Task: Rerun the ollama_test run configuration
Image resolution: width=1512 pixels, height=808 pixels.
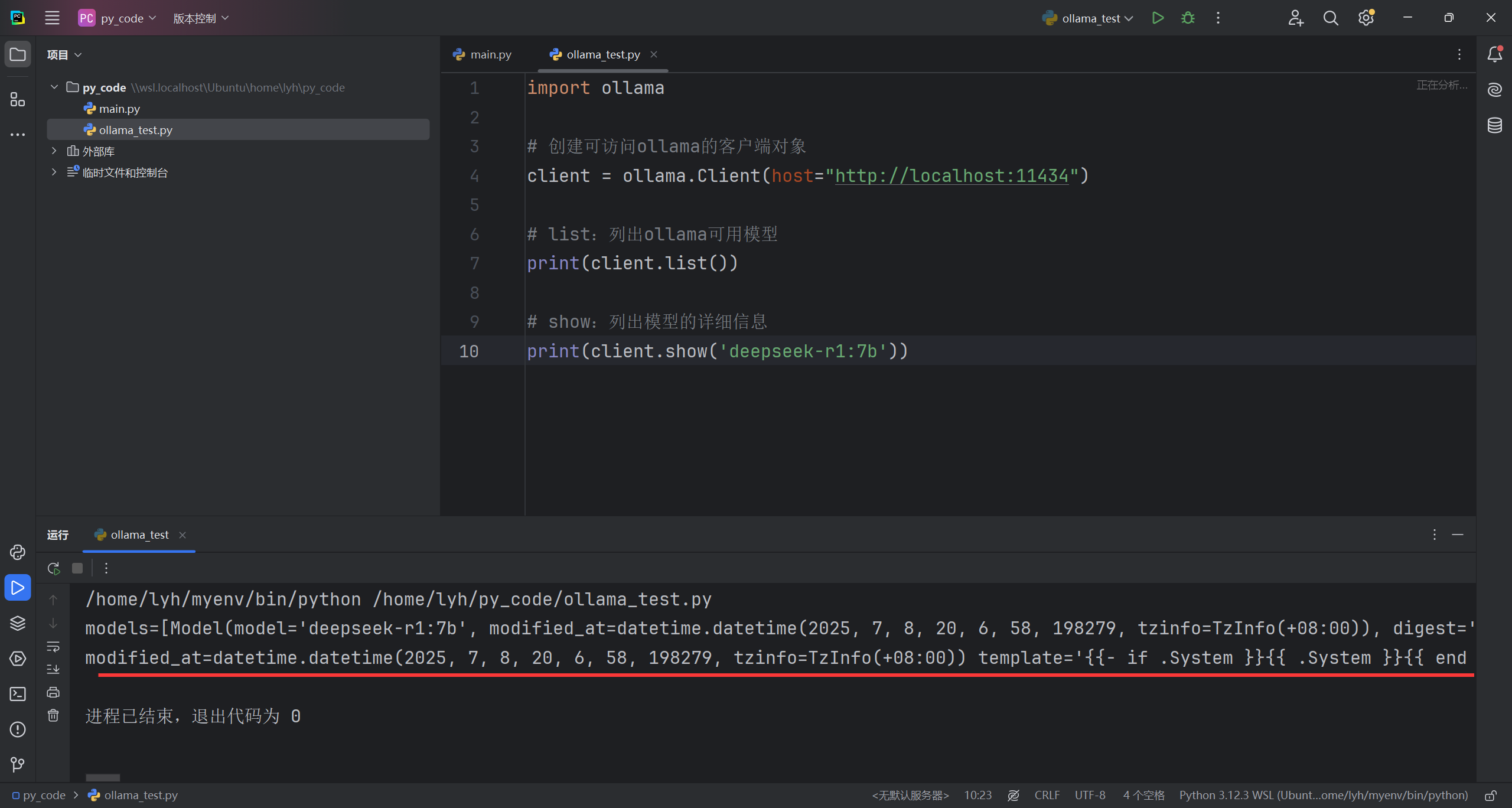Action: click(x=53, y=568)
